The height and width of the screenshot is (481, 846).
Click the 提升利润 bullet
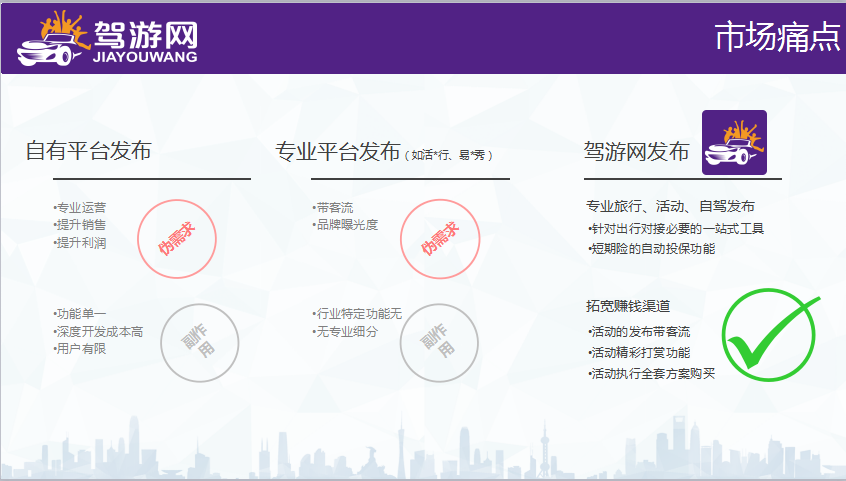tap(80, 243)
